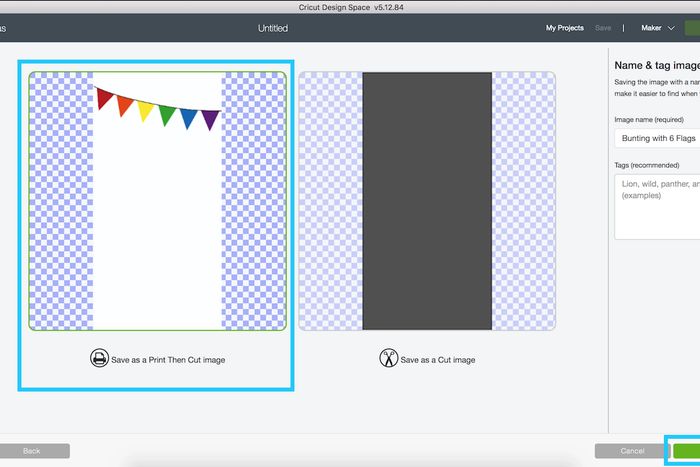Image resolution: width=700 pixels, height=467 pixels.
Task: Click the Untitled project title
Action: point(273,29)
